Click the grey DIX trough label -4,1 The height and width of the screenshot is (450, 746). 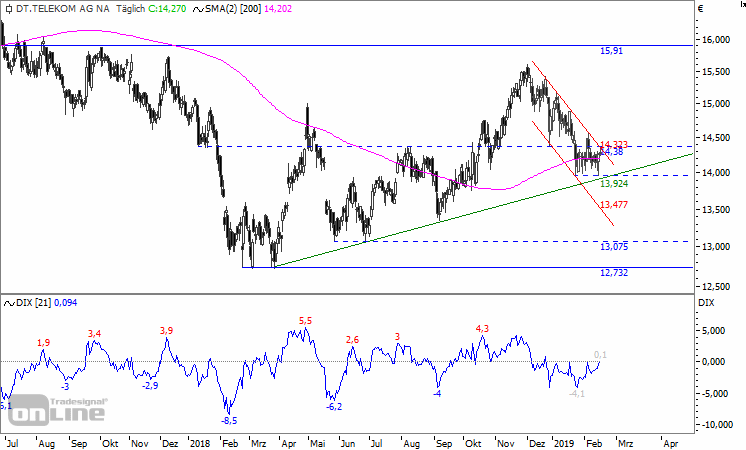(x=577, y=394)
